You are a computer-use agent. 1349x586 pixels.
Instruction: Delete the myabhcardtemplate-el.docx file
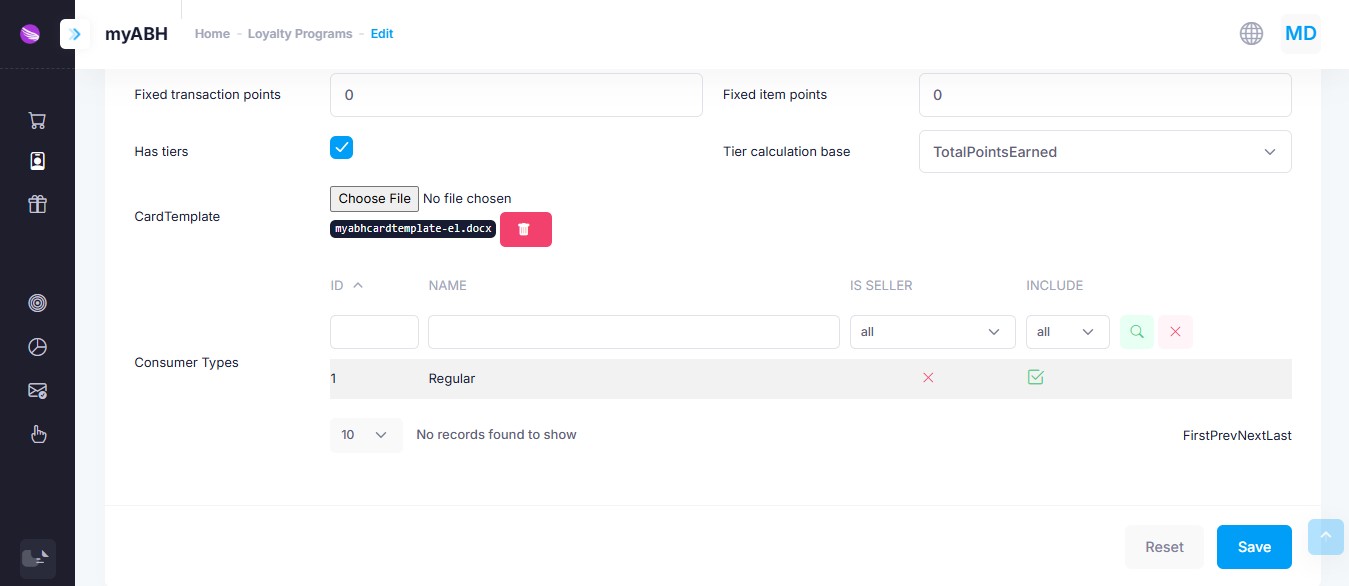click(525, 229)
